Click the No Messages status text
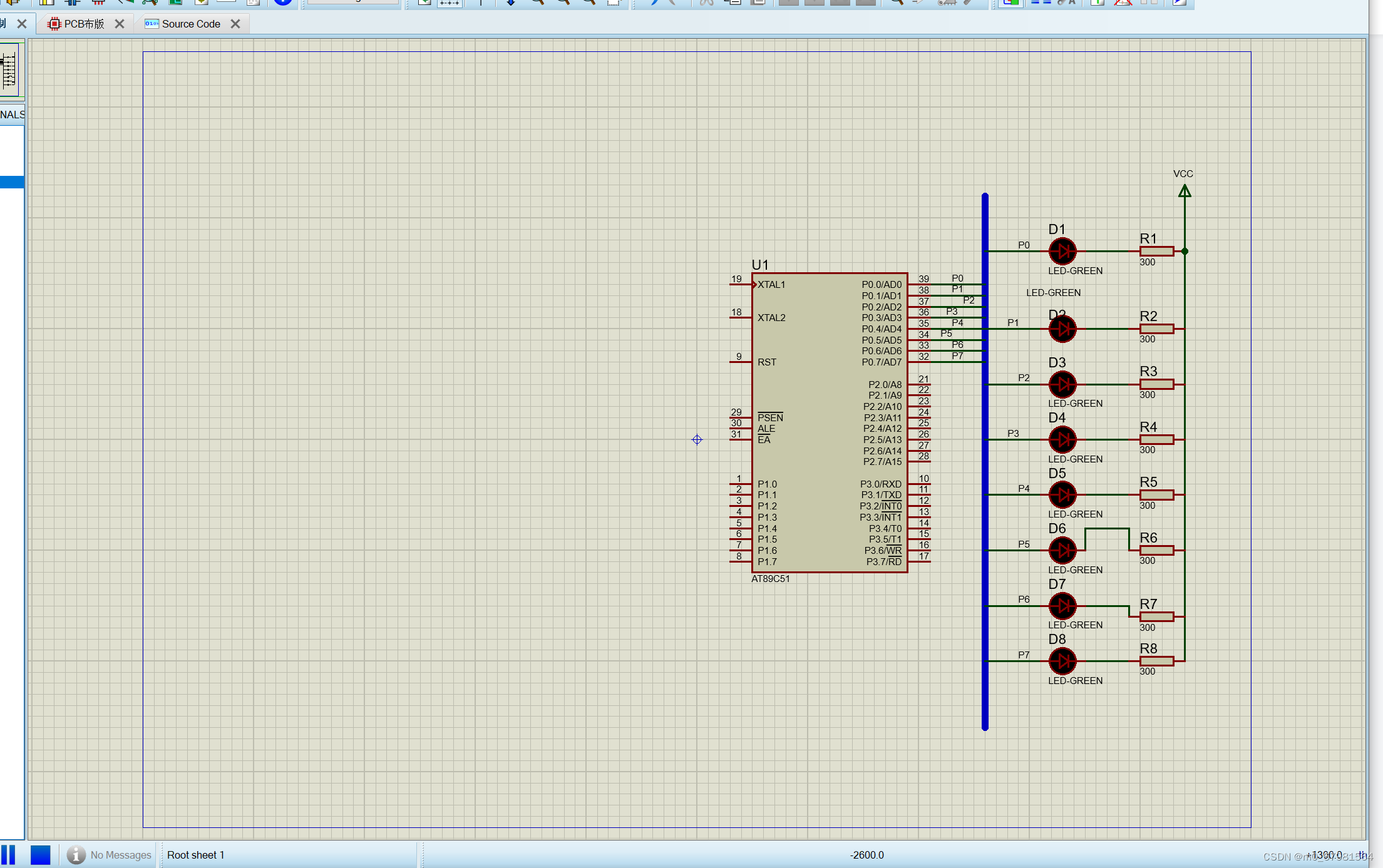This screenshot has height=868, width=1383. (x=121, y=854)
